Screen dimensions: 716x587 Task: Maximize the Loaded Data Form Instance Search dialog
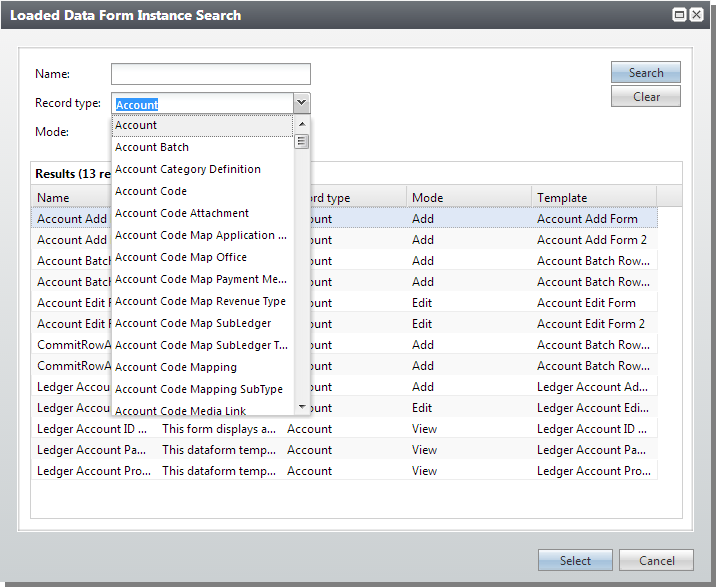679,15
